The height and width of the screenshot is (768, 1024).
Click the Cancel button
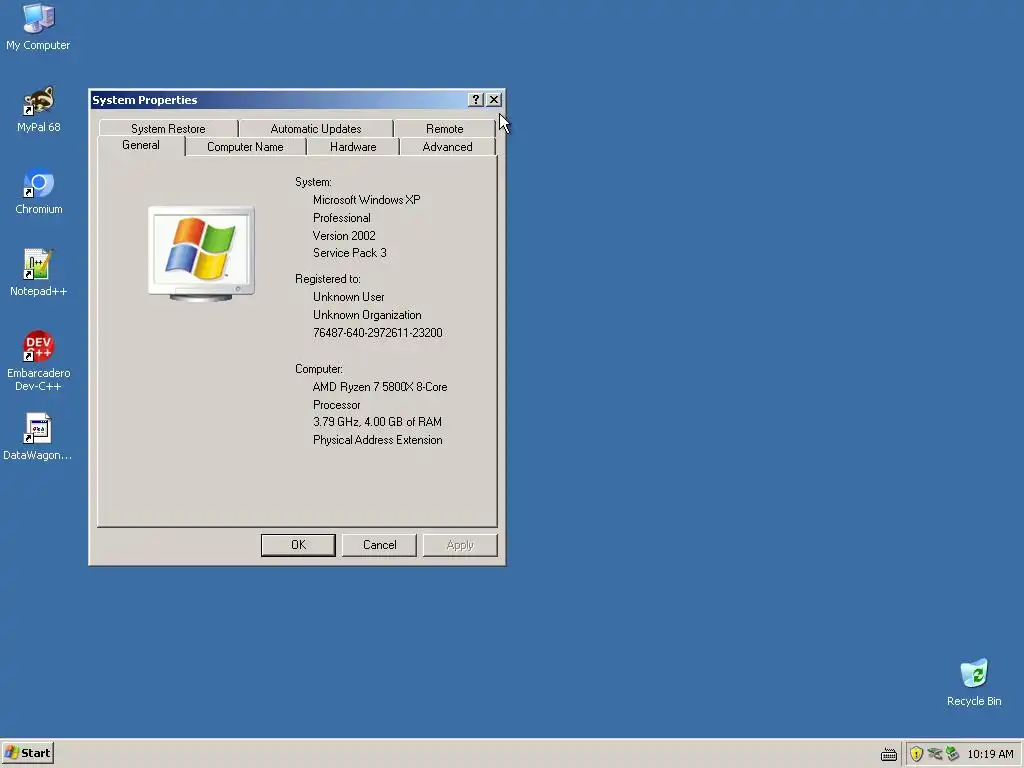click(x=379, y=545)
